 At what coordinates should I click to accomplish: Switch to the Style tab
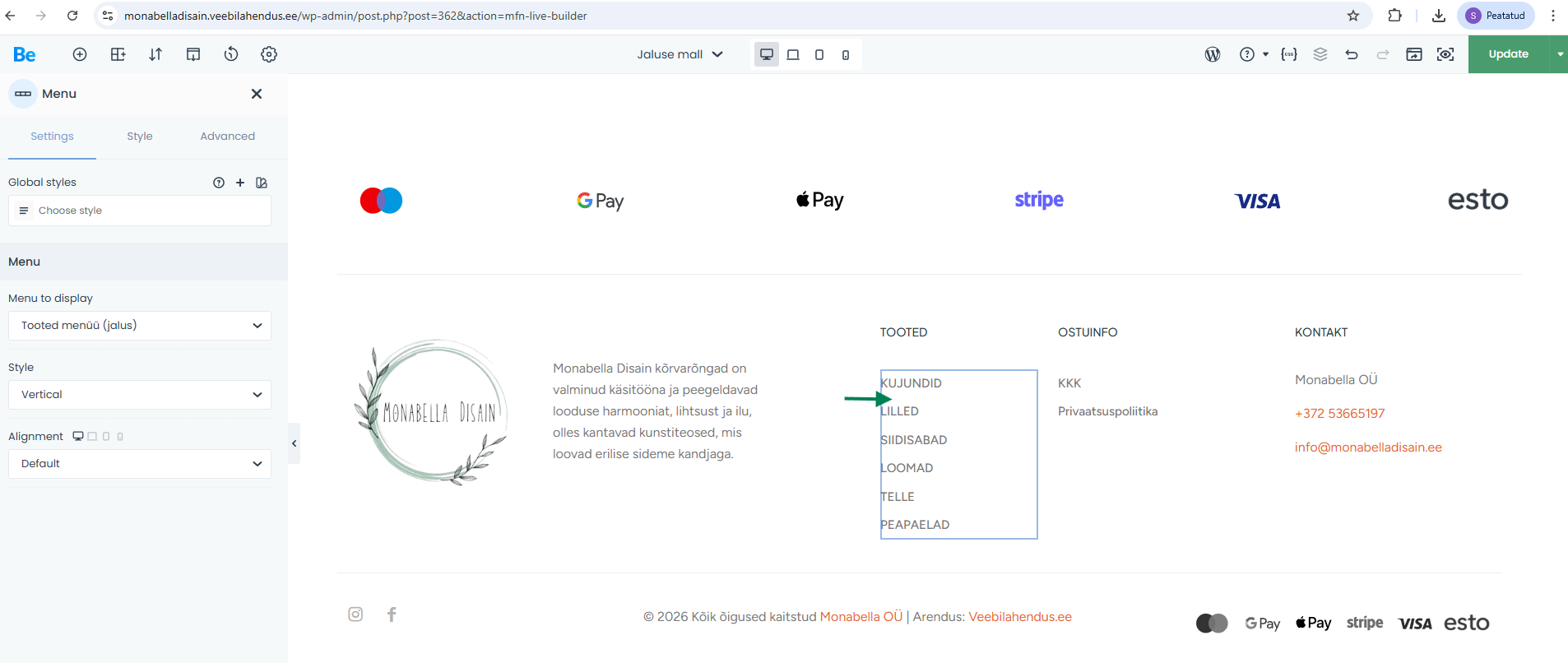tap(140, 137)
